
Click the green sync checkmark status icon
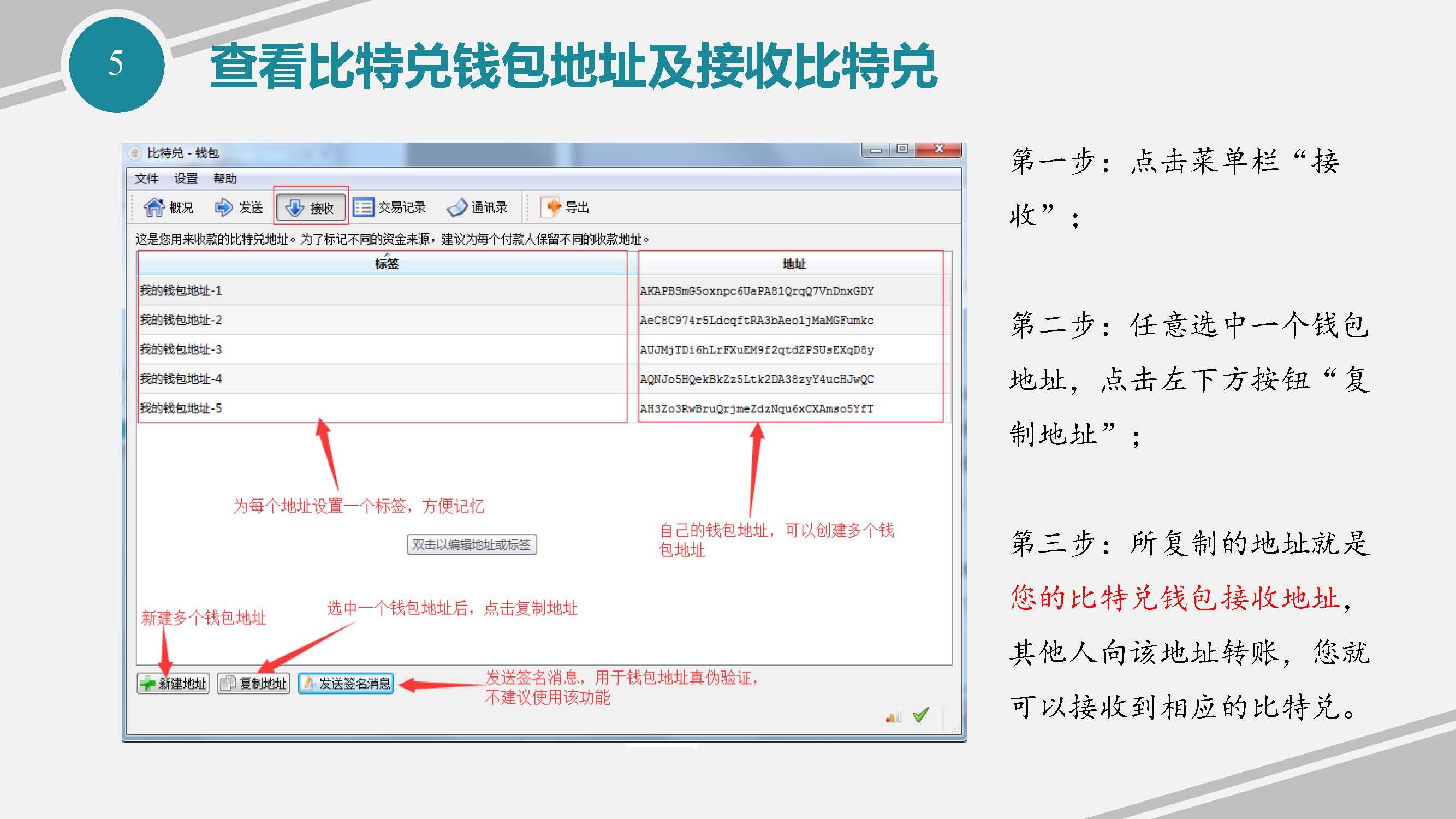coord(922,715)
